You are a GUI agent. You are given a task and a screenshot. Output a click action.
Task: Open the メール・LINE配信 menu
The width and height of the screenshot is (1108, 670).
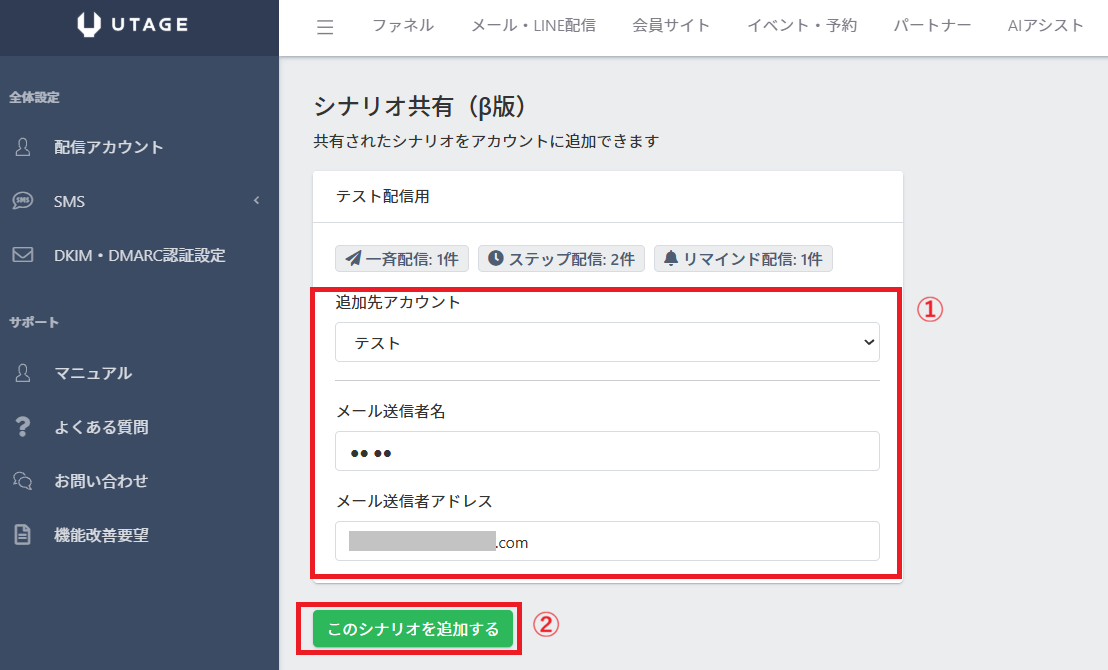[x=533, y=26]
